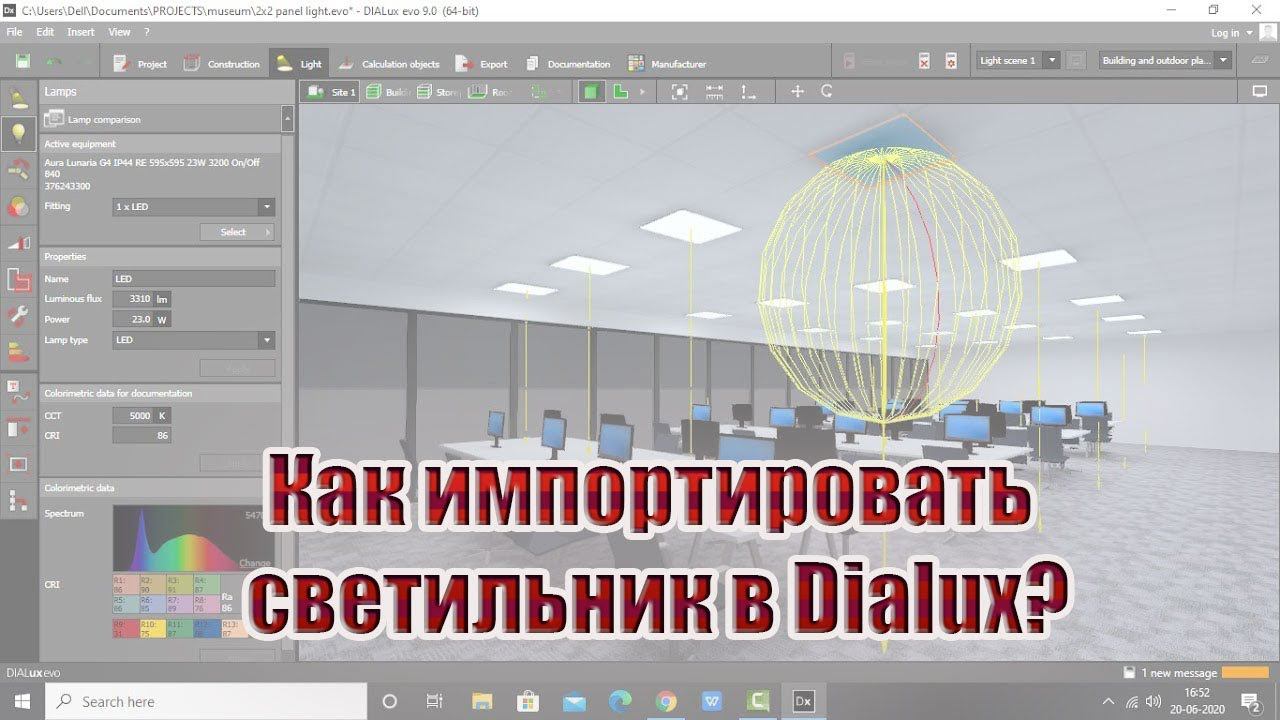The width and height of the screenshot is (1280, 720).
Task: Switch to the Export tab
Action: pos(482,63)
